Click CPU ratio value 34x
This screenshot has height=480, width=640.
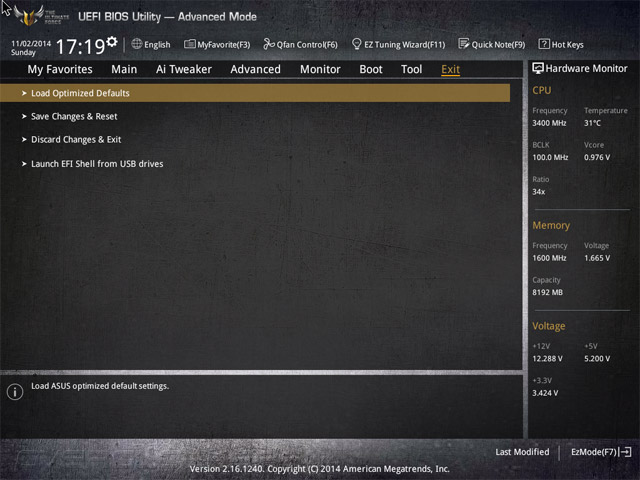(x=538, y=191)
